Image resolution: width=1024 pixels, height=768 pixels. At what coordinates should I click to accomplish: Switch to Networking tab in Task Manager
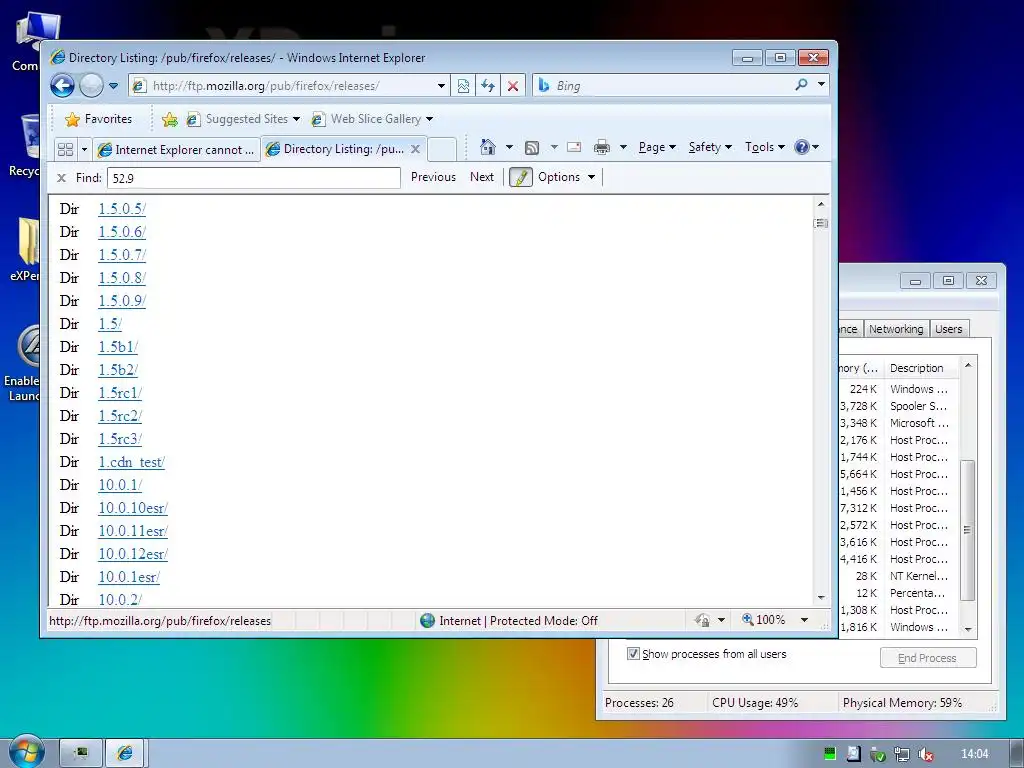(x=896, y=329)
